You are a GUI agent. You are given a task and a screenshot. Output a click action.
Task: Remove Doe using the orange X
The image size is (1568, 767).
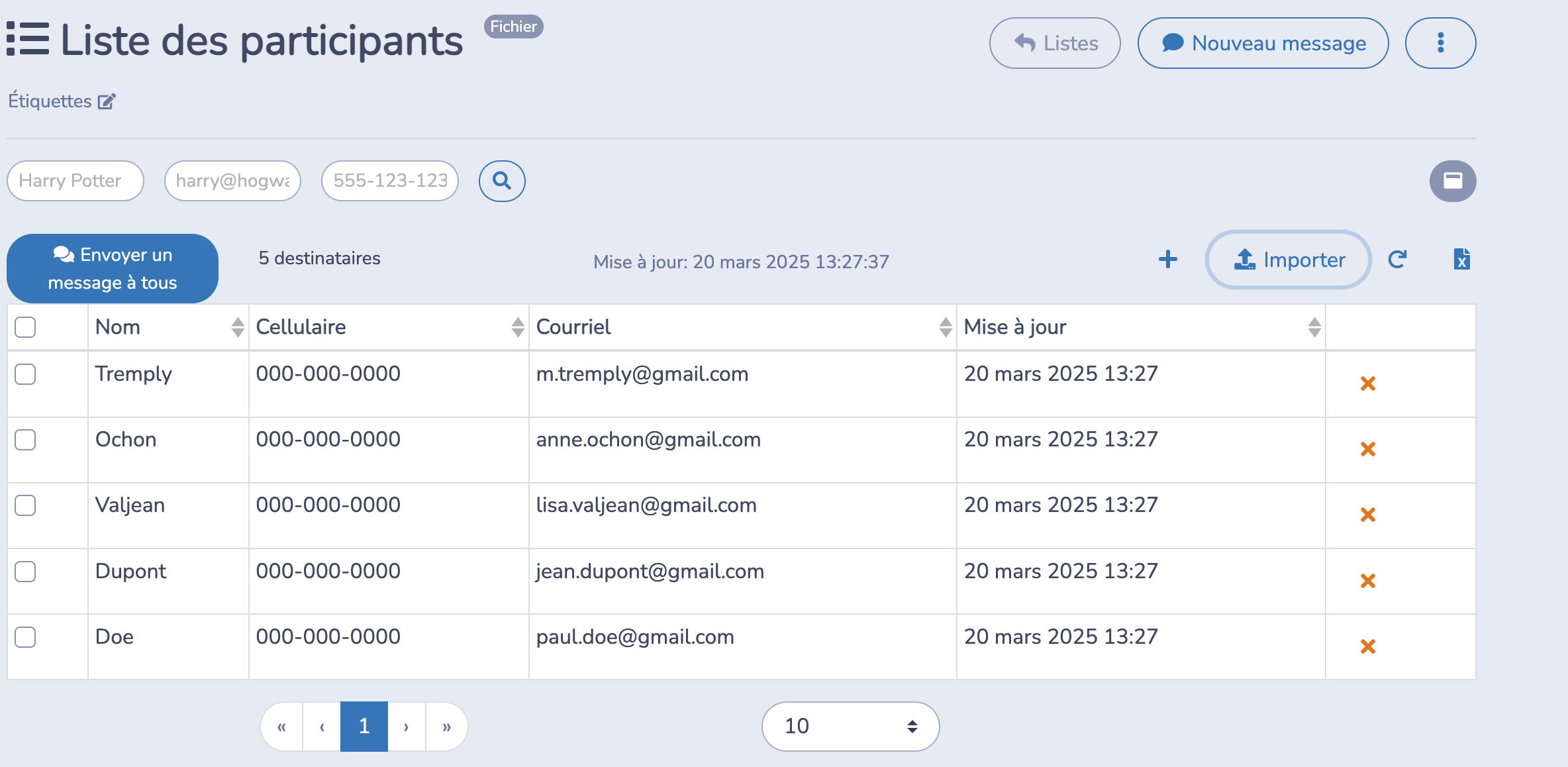[1368, 646]
